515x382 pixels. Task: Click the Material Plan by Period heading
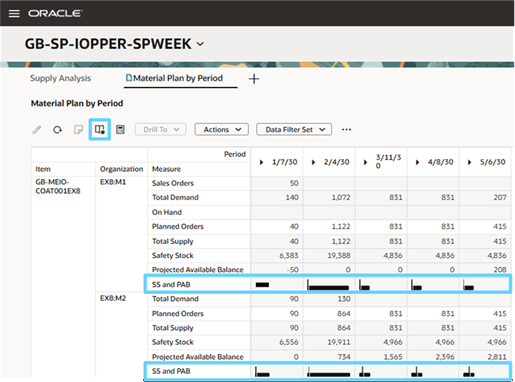coord(77,103)
